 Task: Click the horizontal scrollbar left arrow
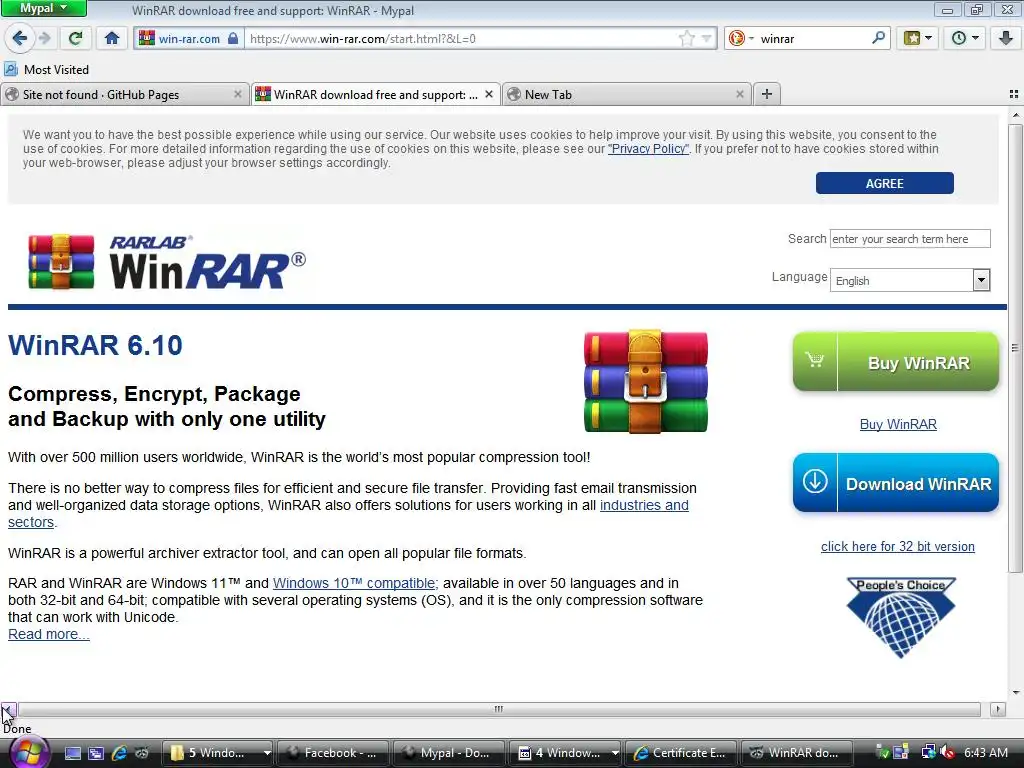[9, 709]
